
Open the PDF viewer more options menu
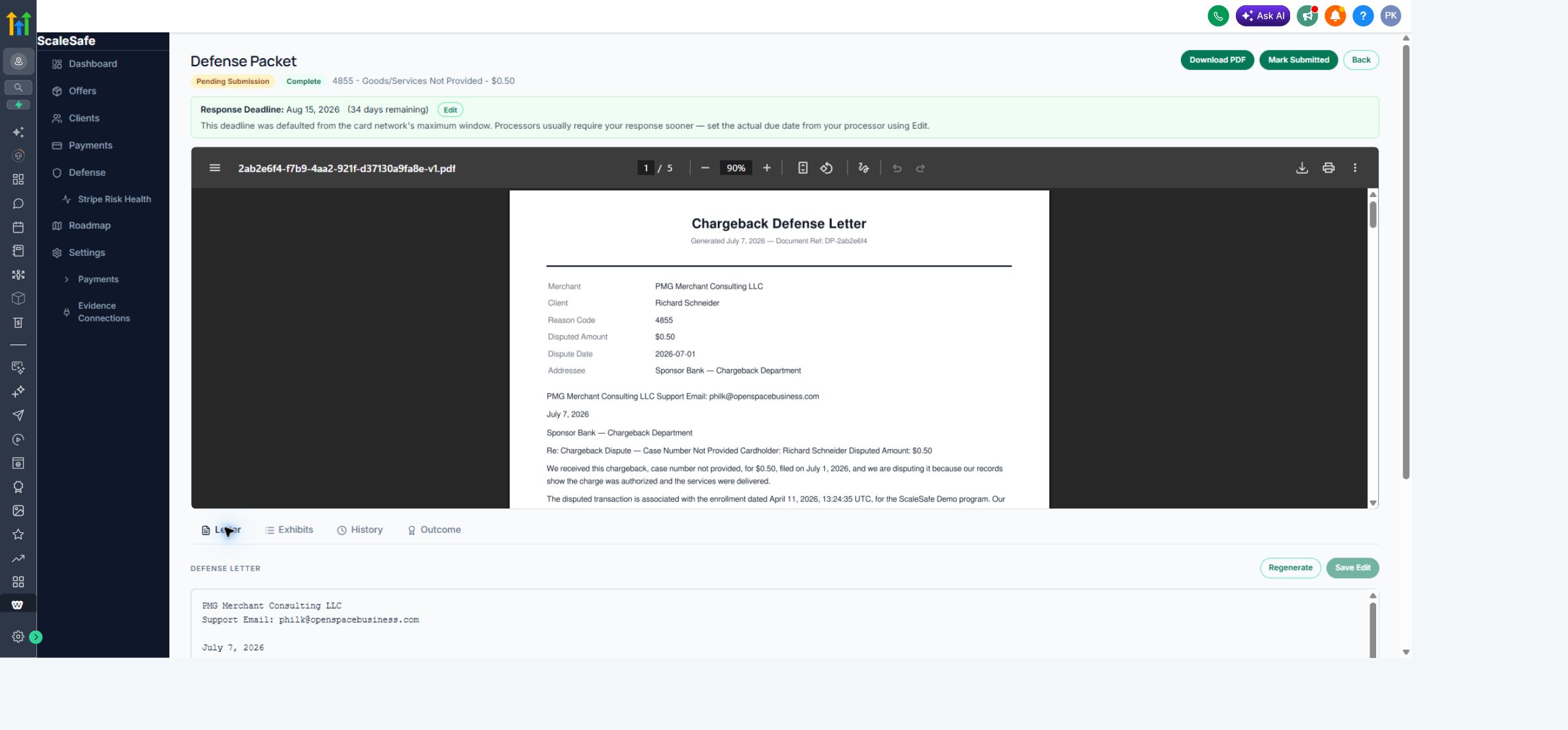point(1355,168)
